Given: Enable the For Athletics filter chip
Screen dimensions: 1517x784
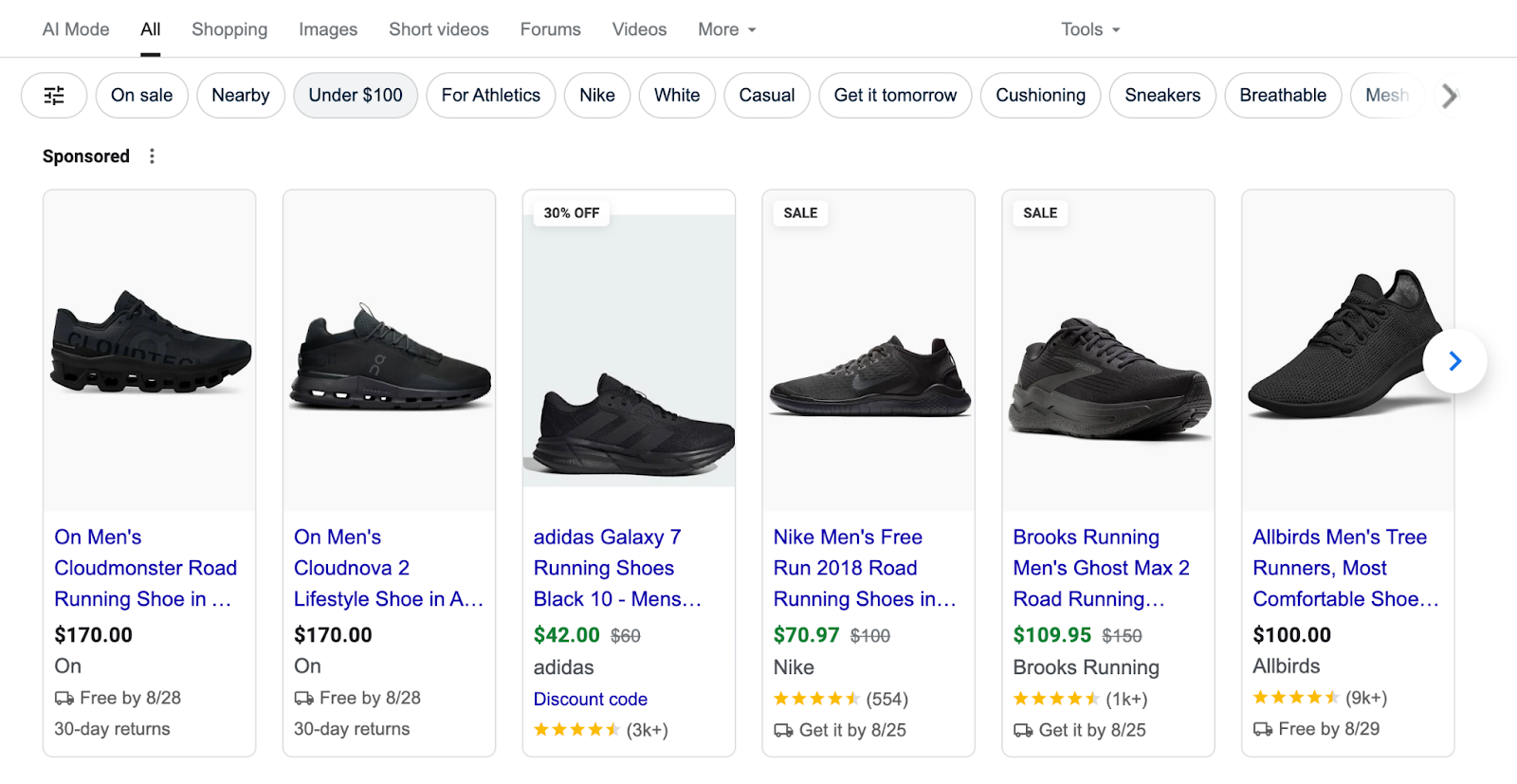Looking at the screenshot, I should click(491, 96).
